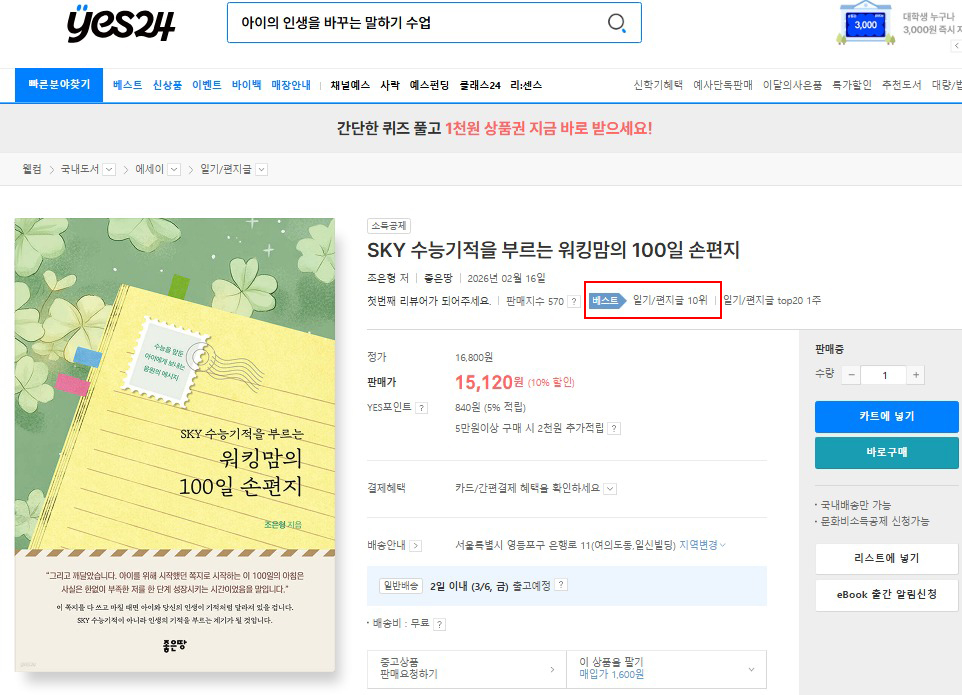This screenshot has height=695, width=962.
Task: Click the 바로구매 button
Action: [x=886, y=452]
